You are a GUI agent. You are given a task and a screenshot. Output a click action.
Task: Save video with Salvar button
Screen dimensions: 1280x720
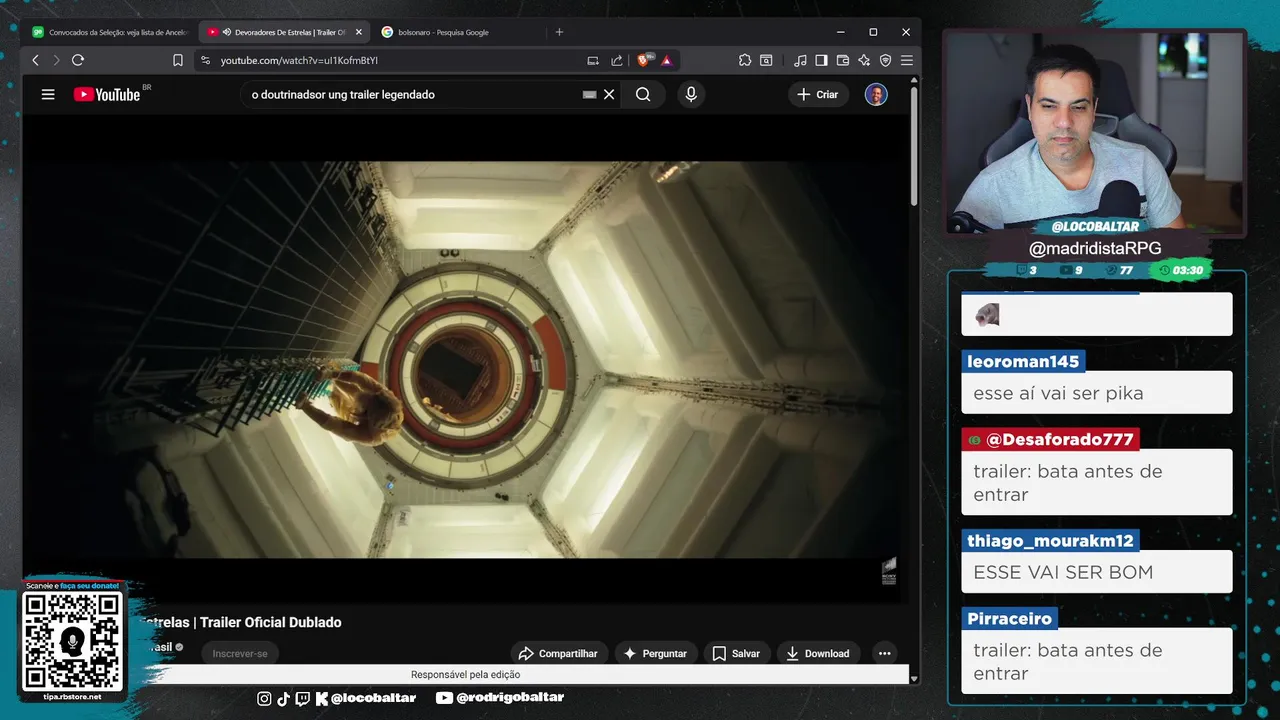pyautogui.click(x=736, y=653)
